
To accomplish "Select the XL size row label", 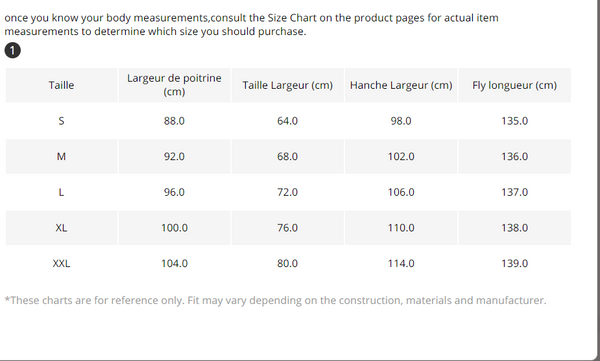I will pos(61,228).
